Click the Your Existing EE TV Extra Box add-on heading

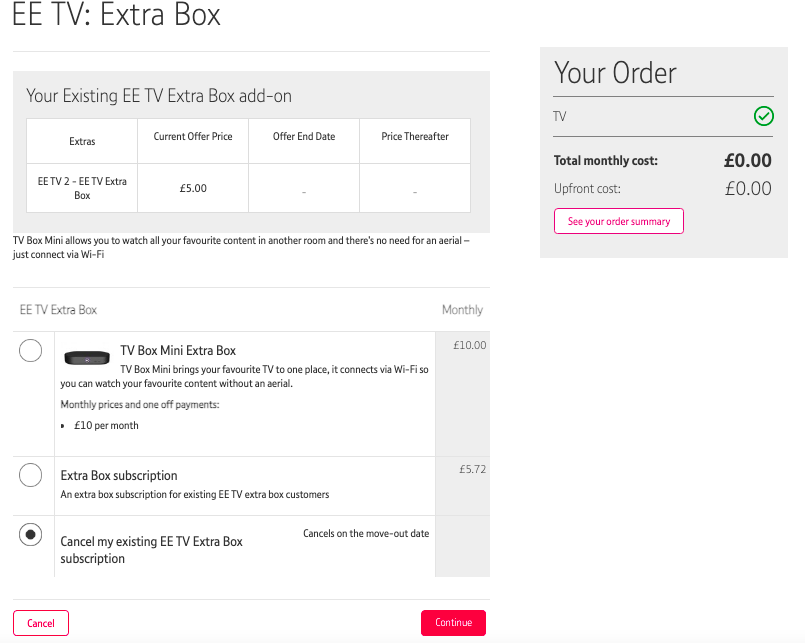[159, 96]
